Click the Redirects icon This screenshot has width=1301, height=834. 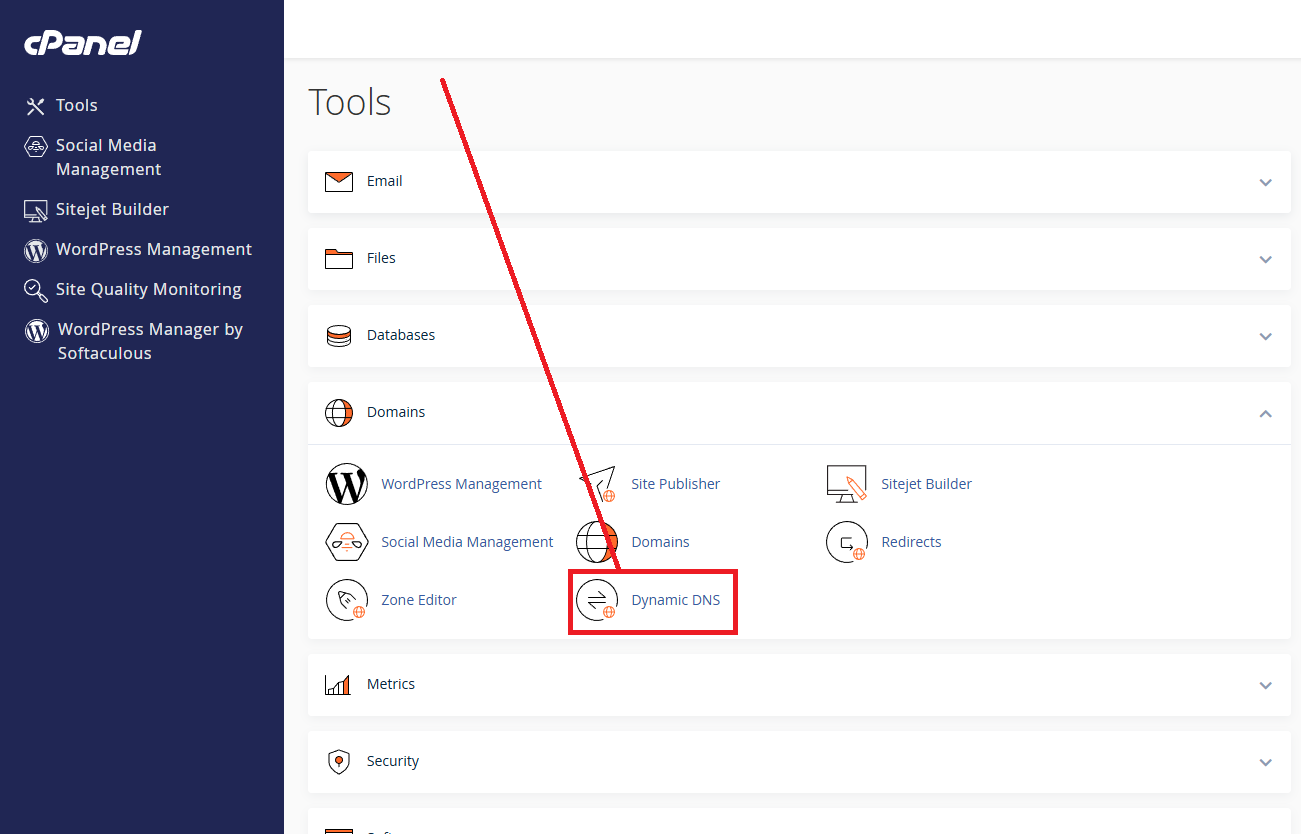[847, 542]
